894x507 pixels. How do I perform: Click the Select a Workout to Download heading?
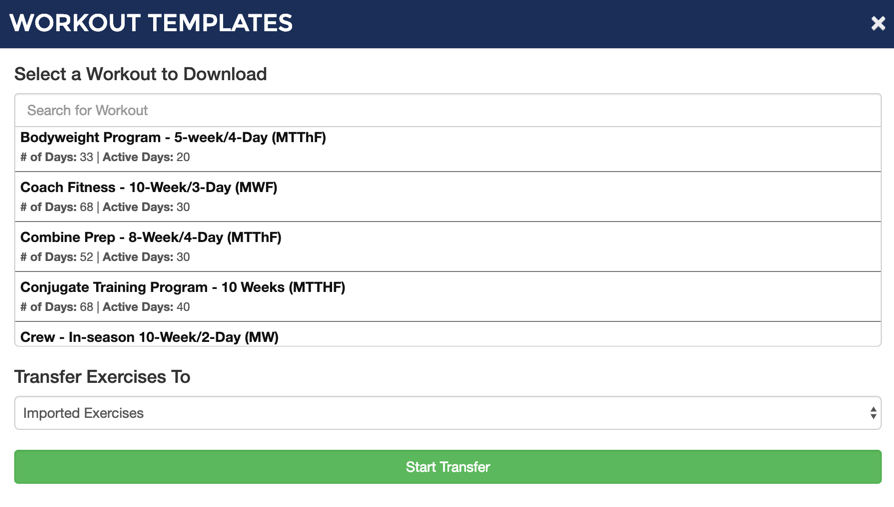click(x=140, y=74)
